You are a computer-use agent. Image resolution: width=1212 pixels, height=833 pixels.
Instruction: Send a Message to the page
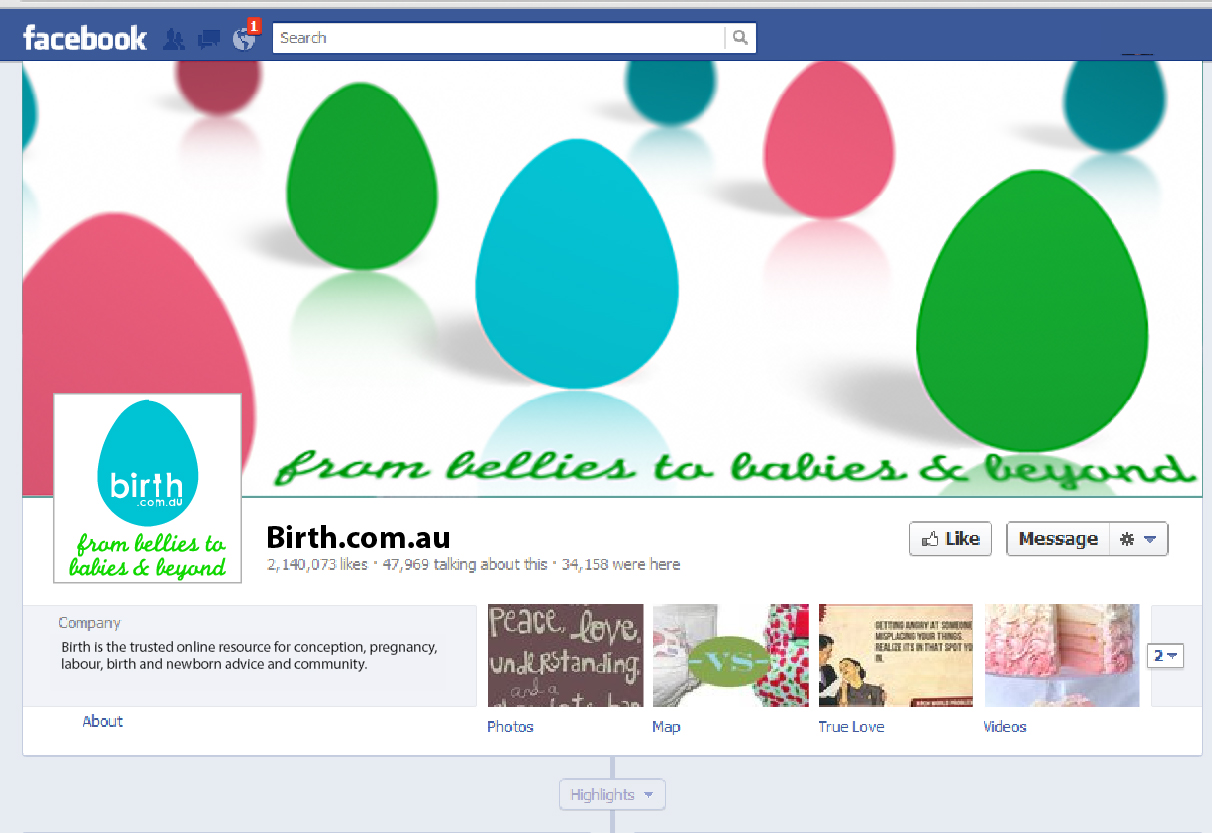click(1058, 539)
